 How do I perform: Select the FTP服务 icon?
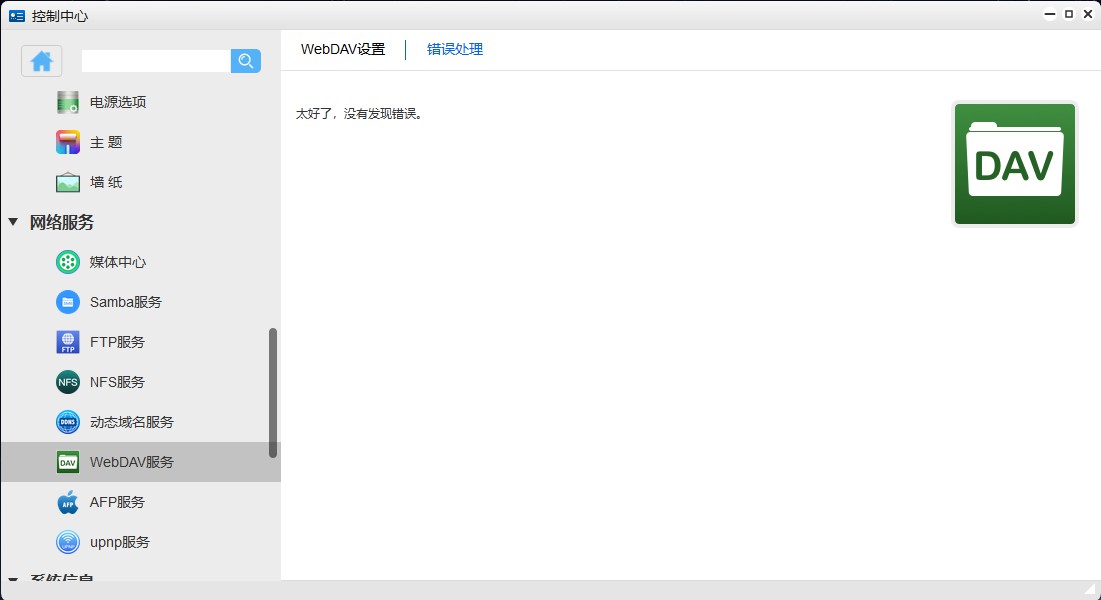(x=68, y=342)
